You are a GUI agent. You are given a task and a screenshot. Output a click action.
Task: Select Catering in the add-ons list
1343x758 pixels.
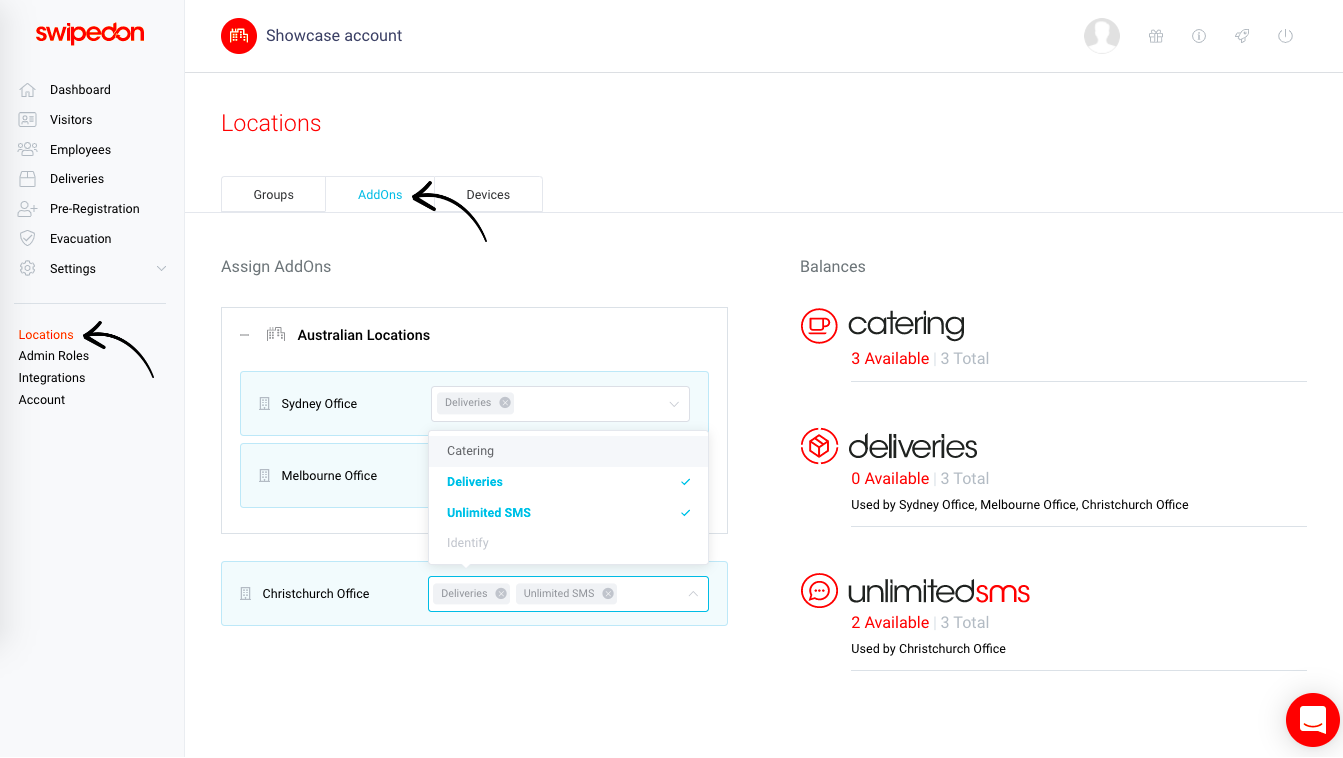[x=568, y=451]
